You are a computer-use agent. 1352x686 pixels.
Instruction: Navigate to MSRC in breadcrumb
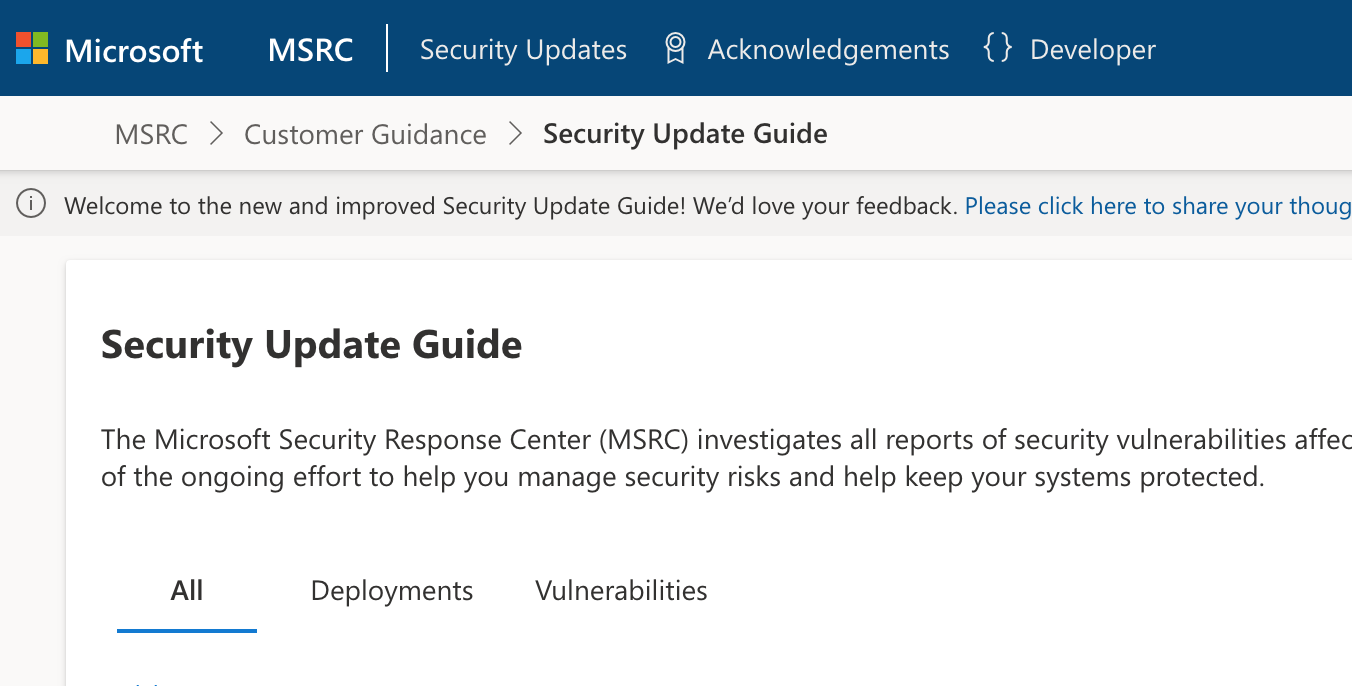[x=151, y=134]
